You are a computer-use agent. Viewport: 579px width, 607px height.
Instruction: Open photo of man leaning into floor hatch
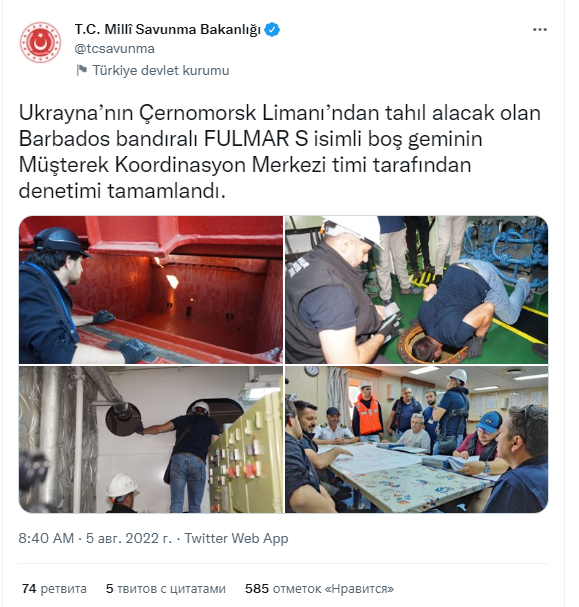coord(416,290)
